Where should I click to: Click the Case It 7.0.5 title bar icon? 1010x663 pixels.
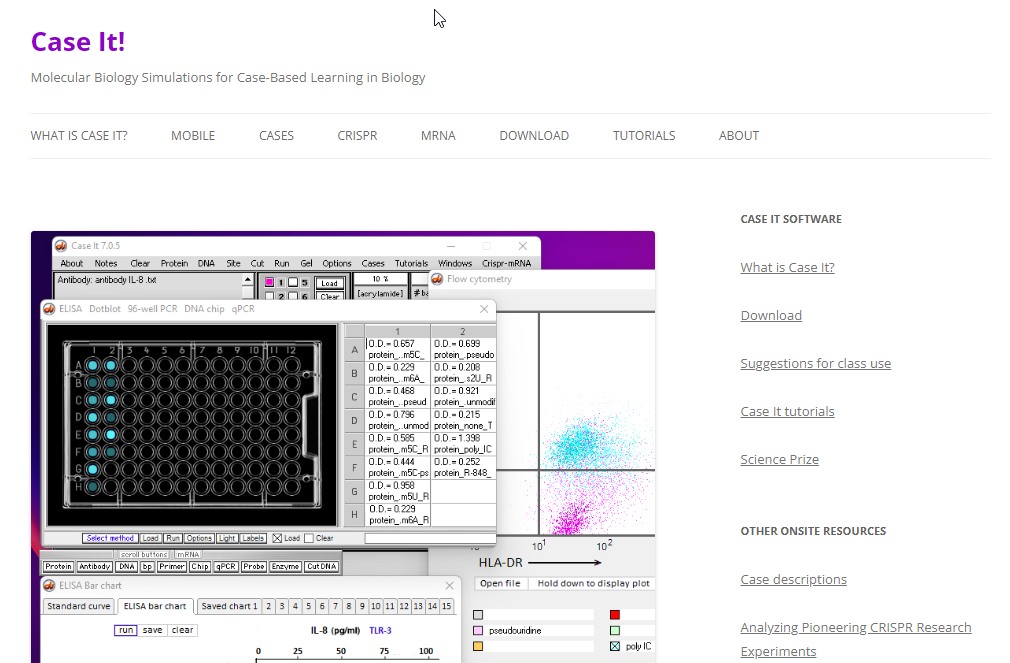[60, 246]
